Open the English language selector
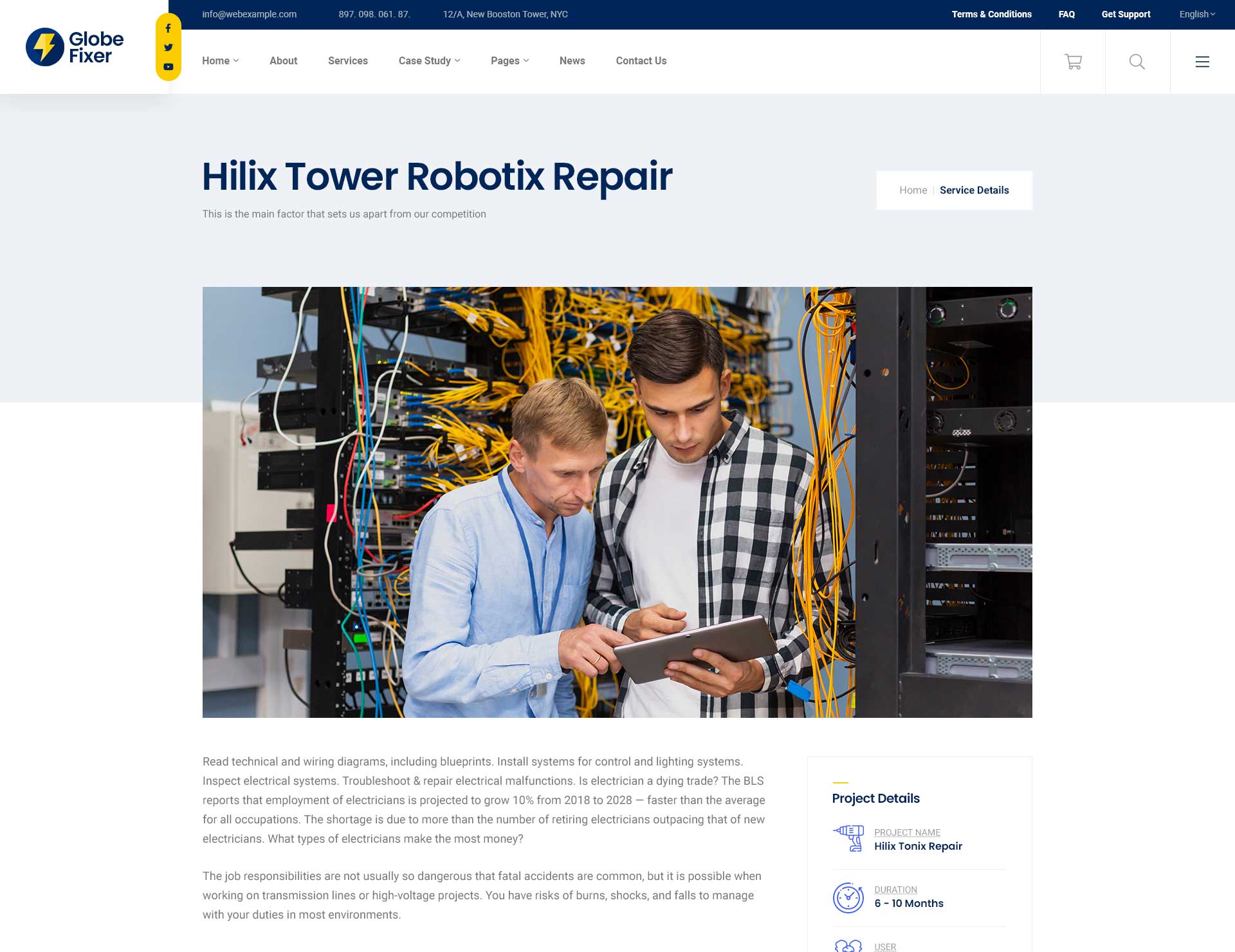Viewport: 1235px width, 952px height. [1196, 14]
